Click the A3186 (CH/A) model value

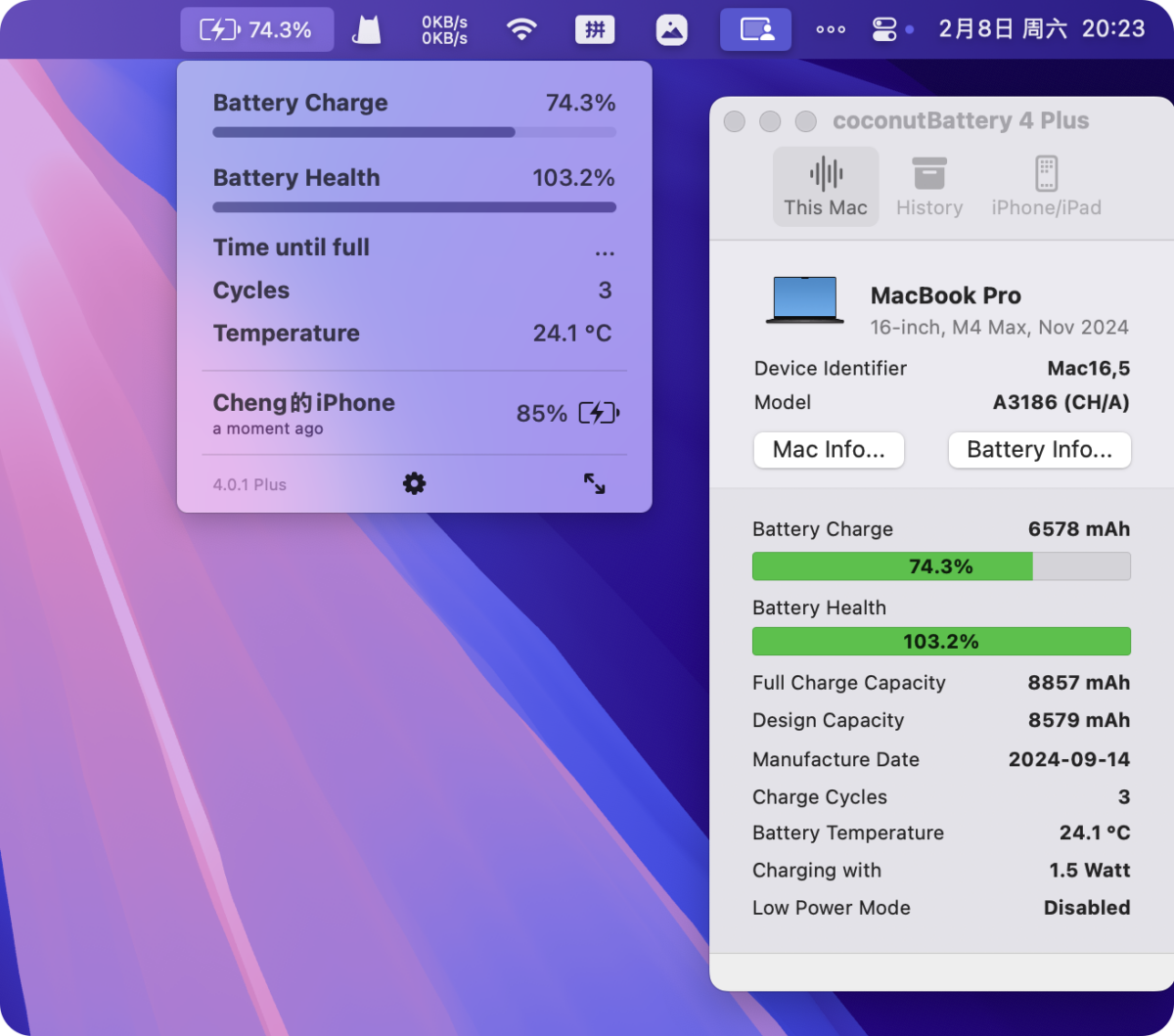1061,402
